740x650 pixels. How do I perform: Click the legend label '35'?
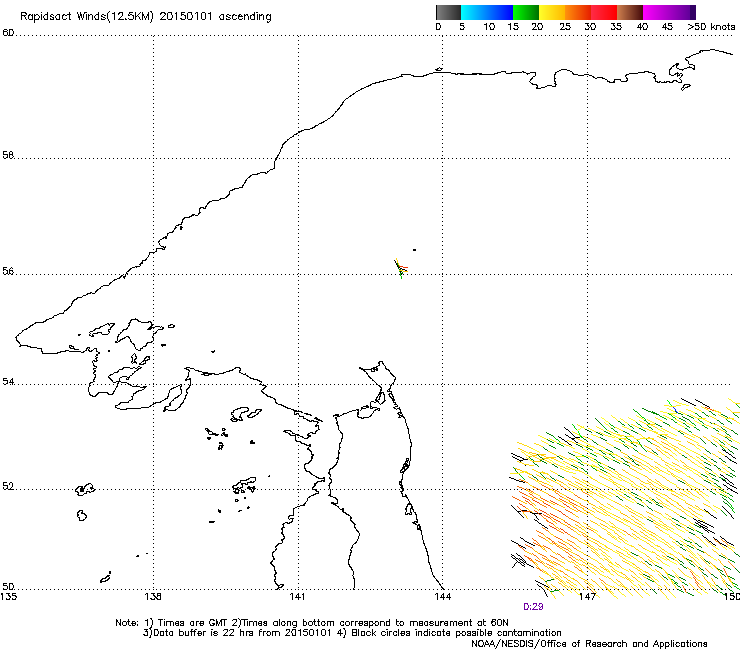point(616,27)
